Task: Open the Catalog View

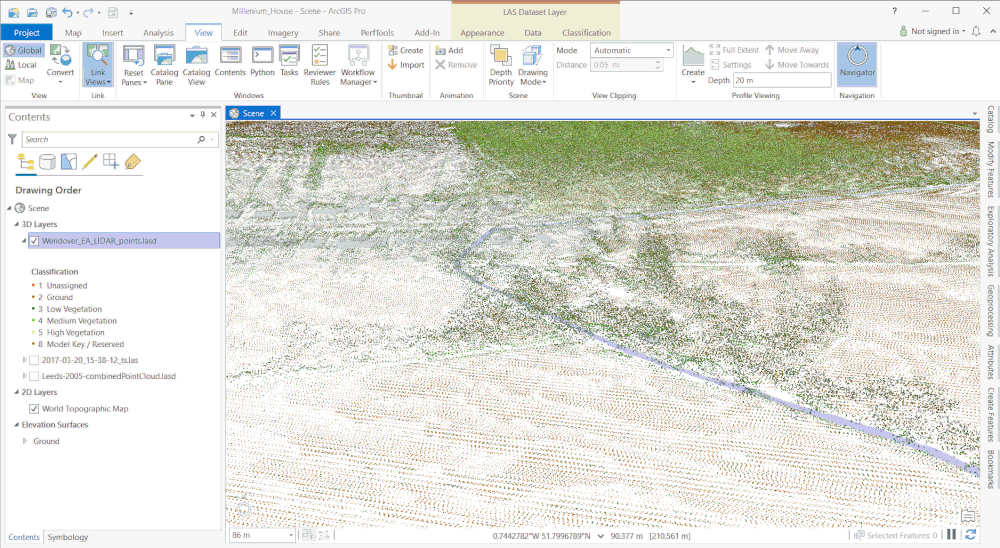Action: (x=196, y=65)
